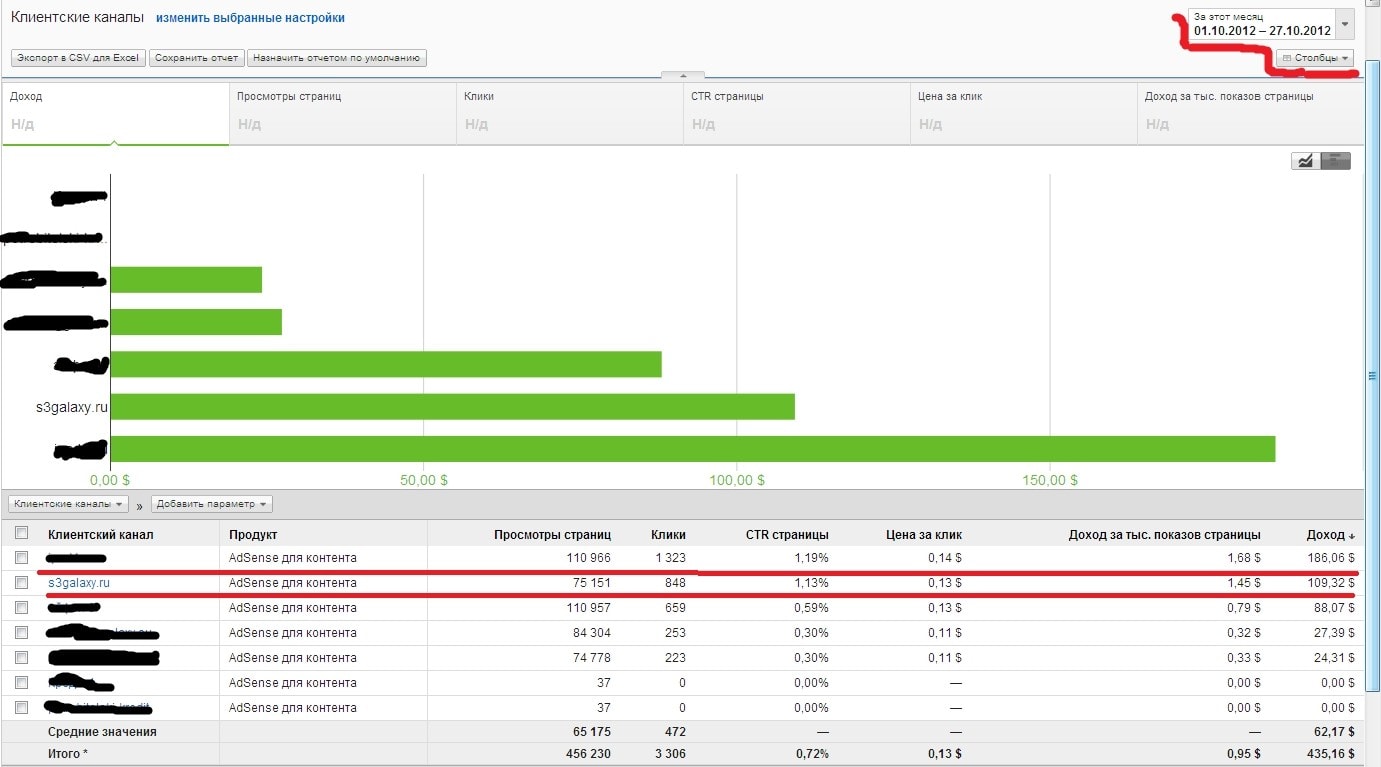Open the изменить выбранные настройки link
This screenshot has width=1381, height=767.
(250, 18)
